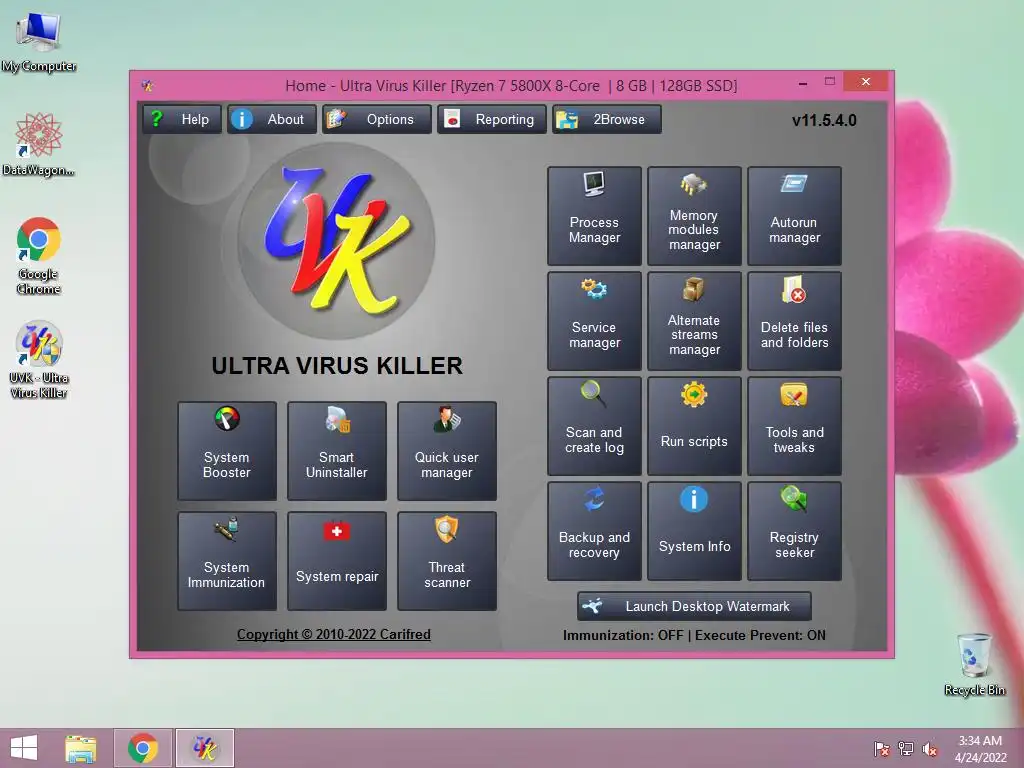Viewport: 1024px width, 768px height.
Task: Click the UVK title bar app icon
Action: coord(148,86)
